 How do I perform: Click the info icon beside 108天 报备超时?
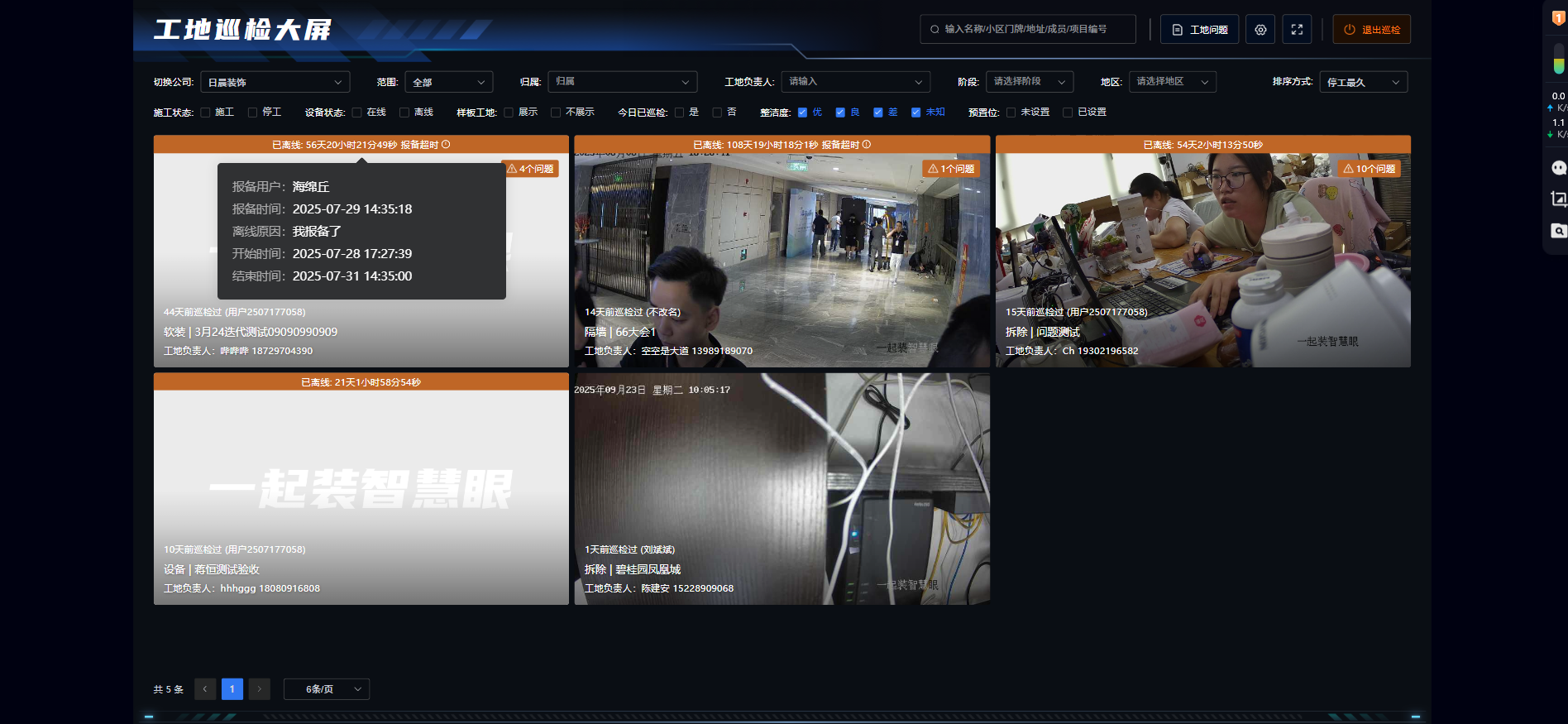[867, 144]
